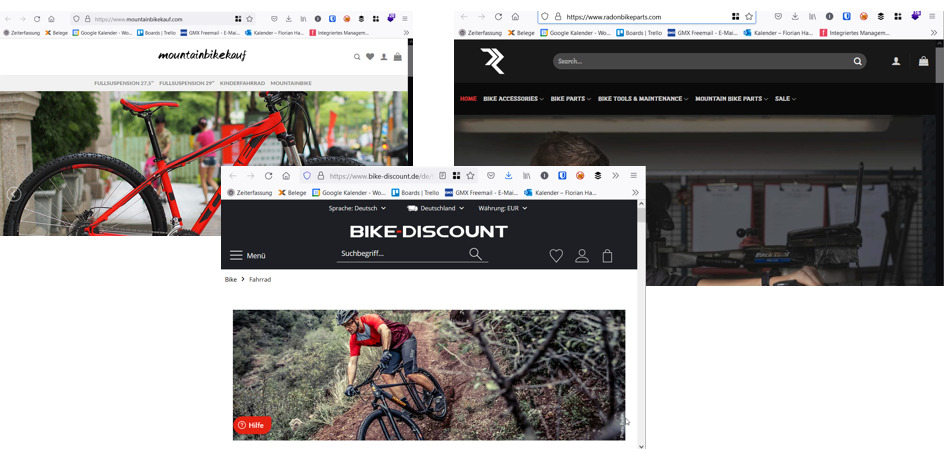Click mountain biker banner image on Bike-Discount

(429, 375)
